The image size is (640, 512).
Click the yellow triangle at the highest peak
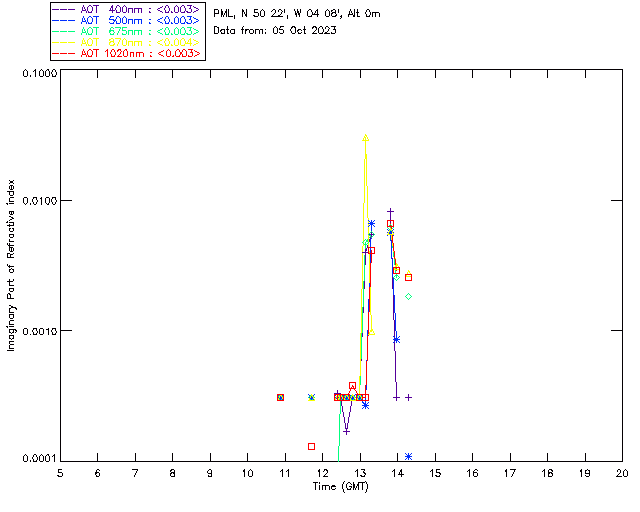point(366,138)
